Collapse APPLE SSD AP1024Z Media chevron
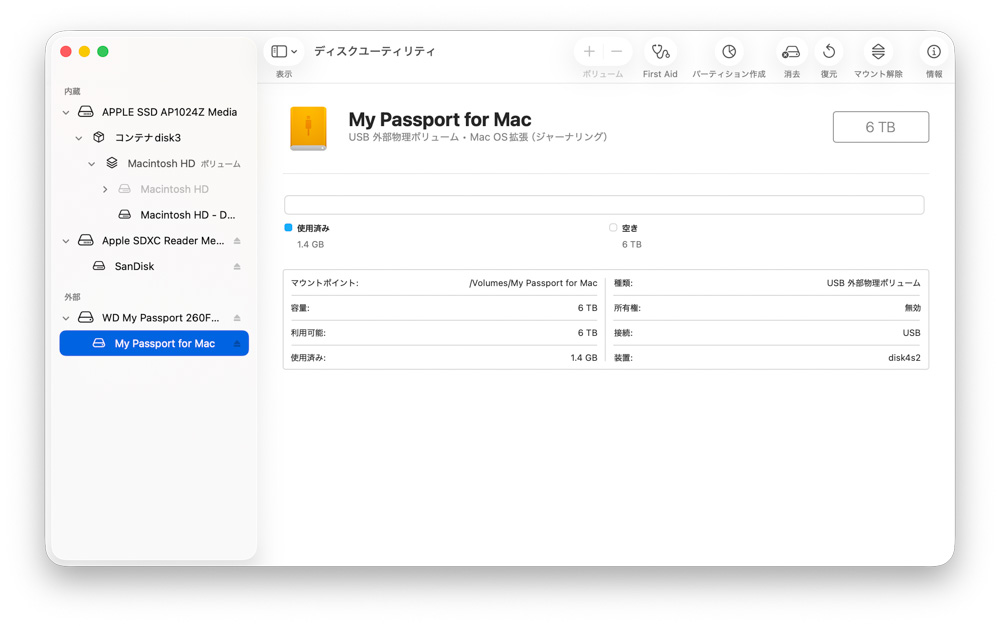Viewport: 1000px width, 626px height. tap(66, 113)
